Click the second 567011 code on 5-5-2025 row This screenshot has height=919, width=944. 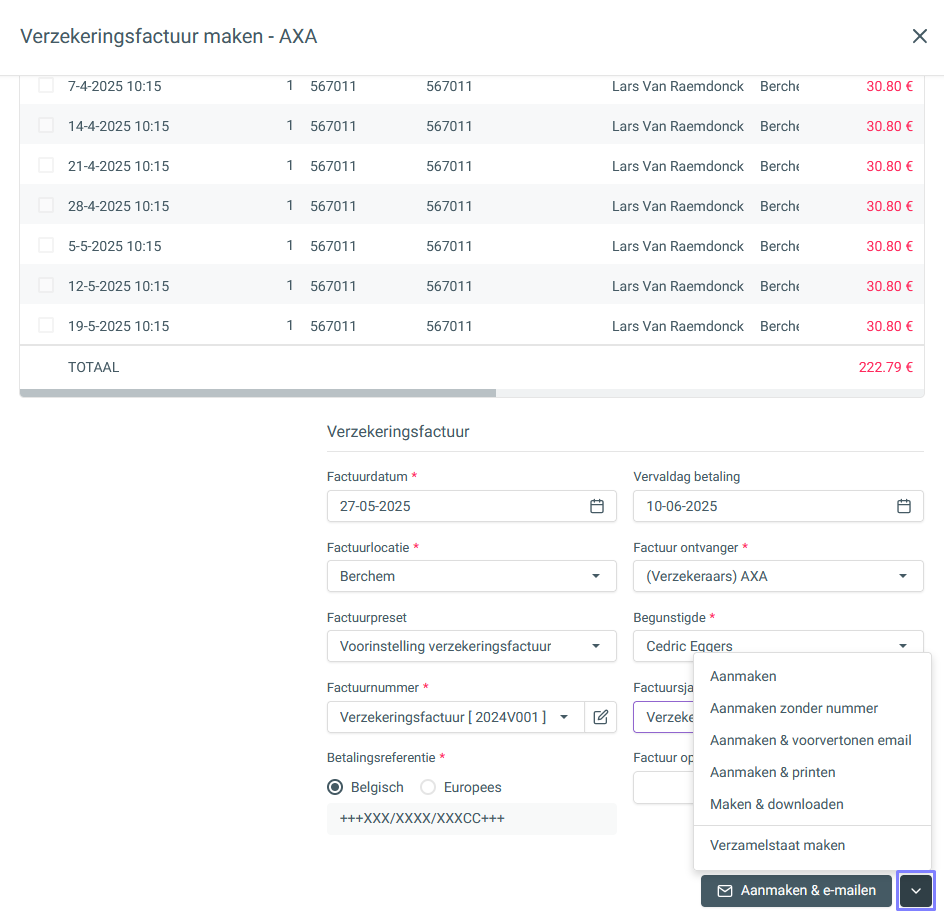pos(449,246)
